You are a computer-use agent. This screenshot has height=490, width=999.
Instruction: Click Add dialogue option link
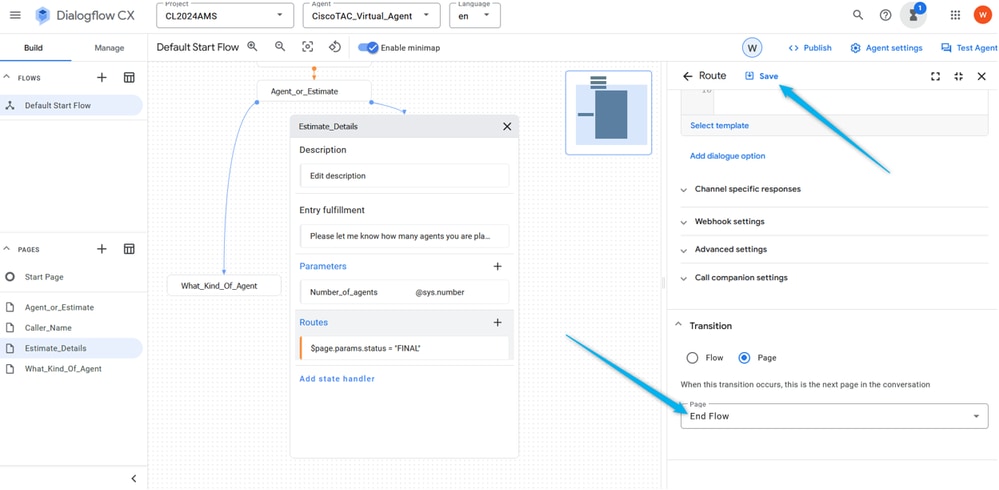[x=728, y=155]
